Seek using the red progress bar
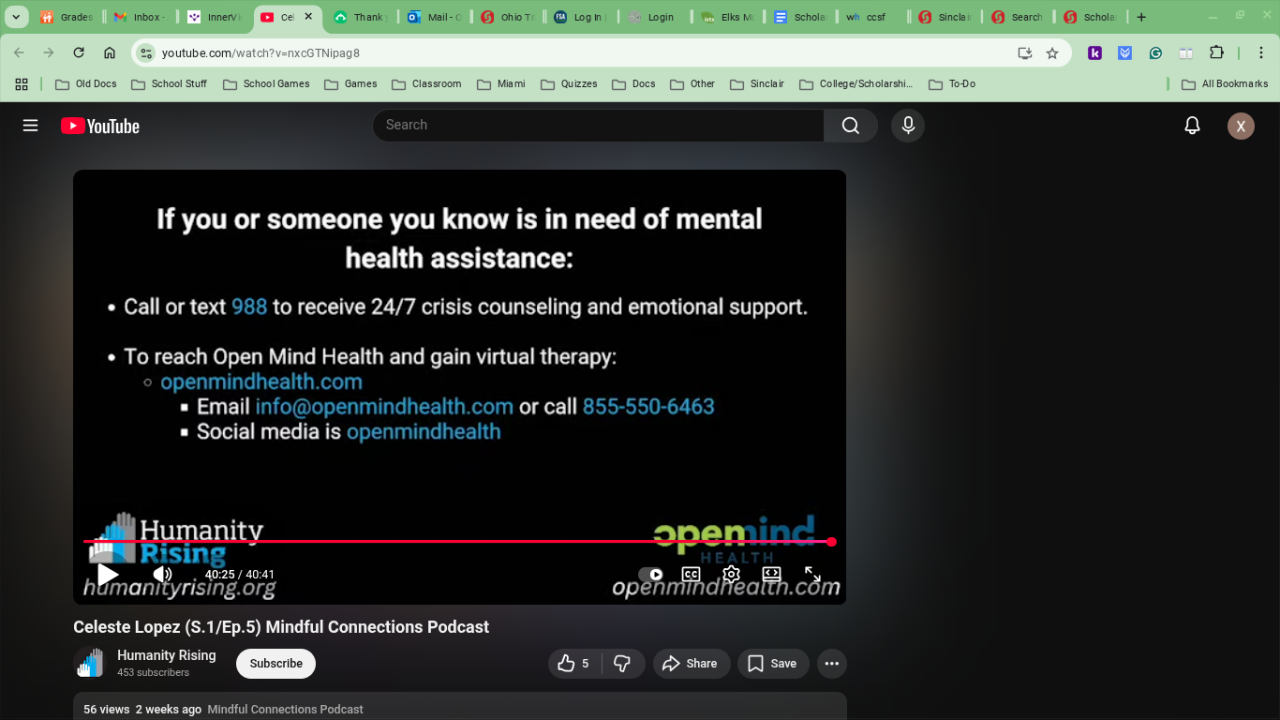The image size is (1280, 720). click(x=459, y=542)
